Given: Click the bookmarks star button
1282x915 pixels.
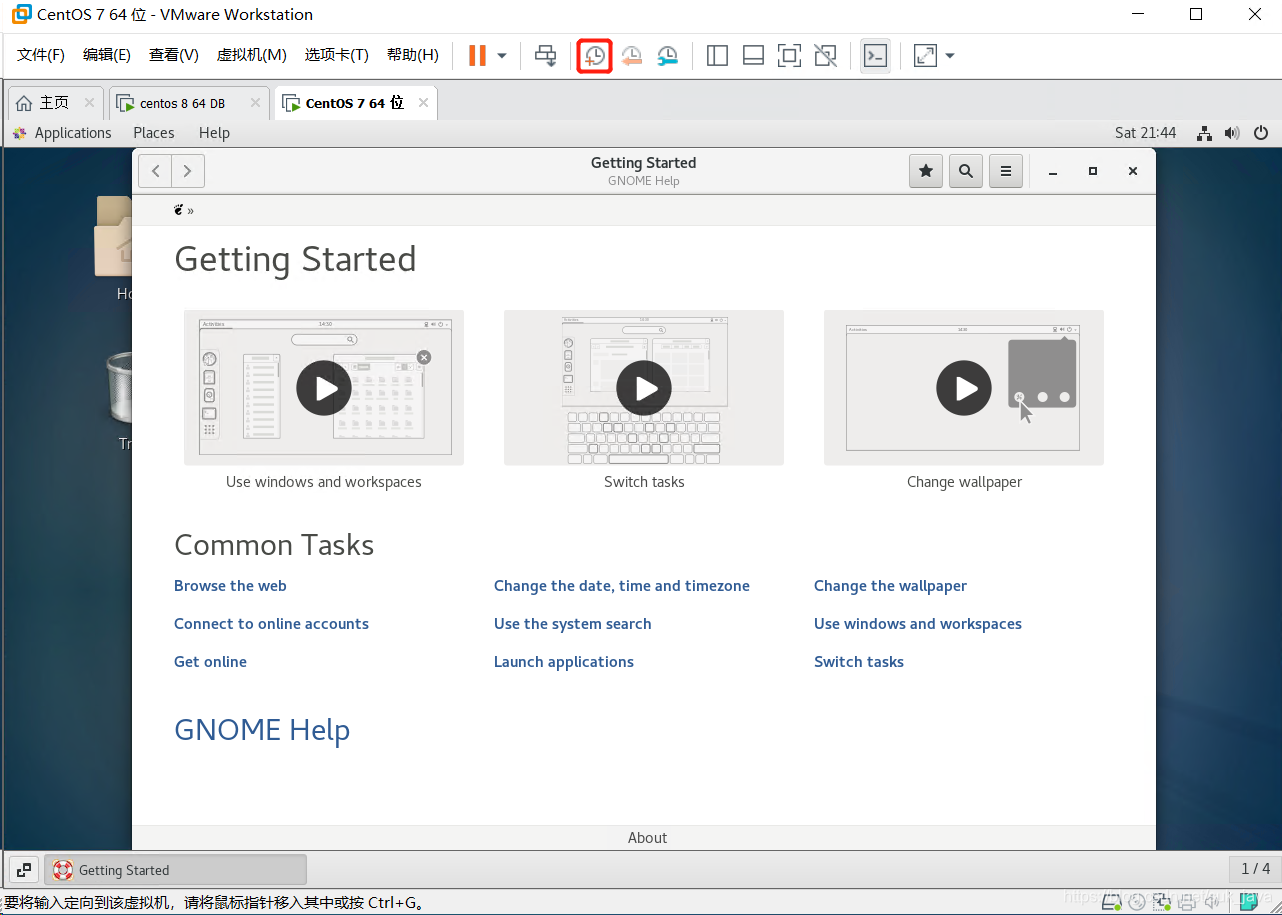Looking at the screenshot, I should (926, 171).
